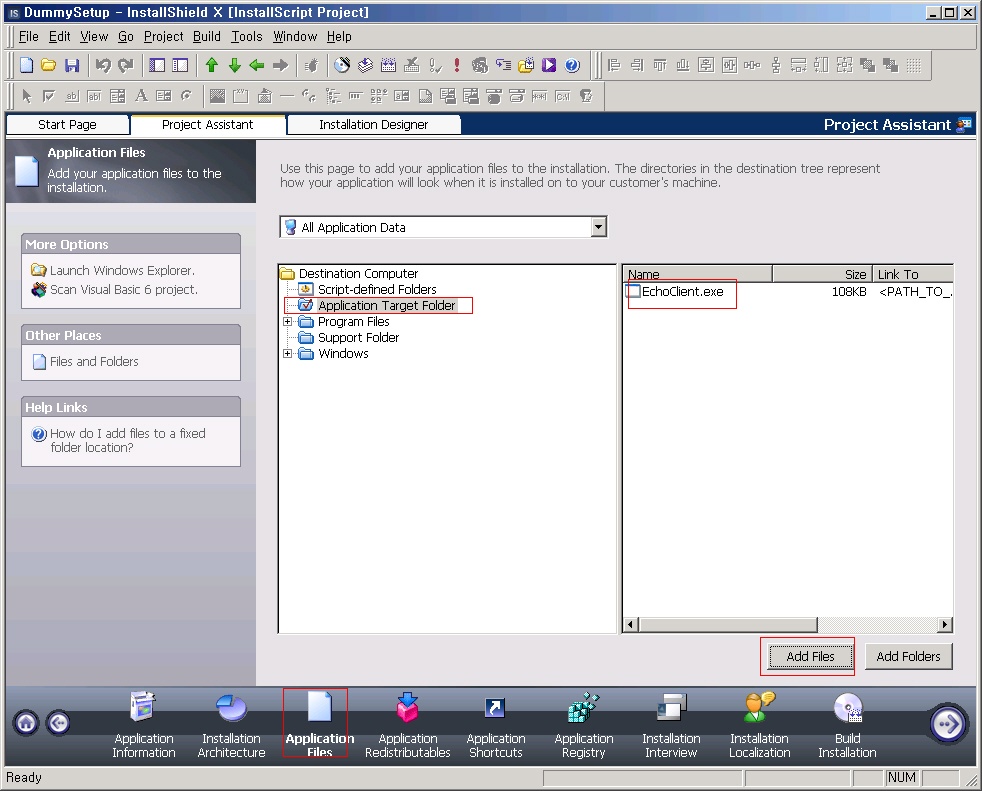Click the Home round button in bottom bar
Screen dimensions: 982x791
click(x=26, y=723)
